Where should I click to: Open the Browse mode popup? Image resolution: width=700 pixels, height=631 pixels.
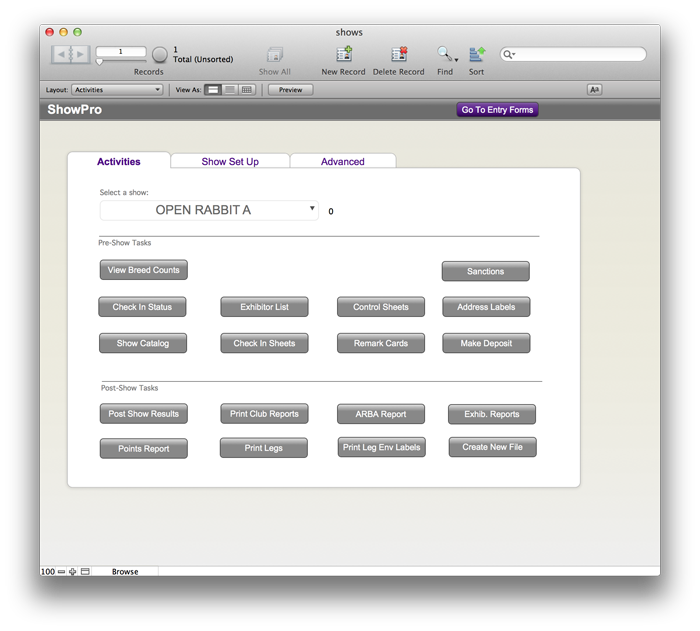pos(125,572)
